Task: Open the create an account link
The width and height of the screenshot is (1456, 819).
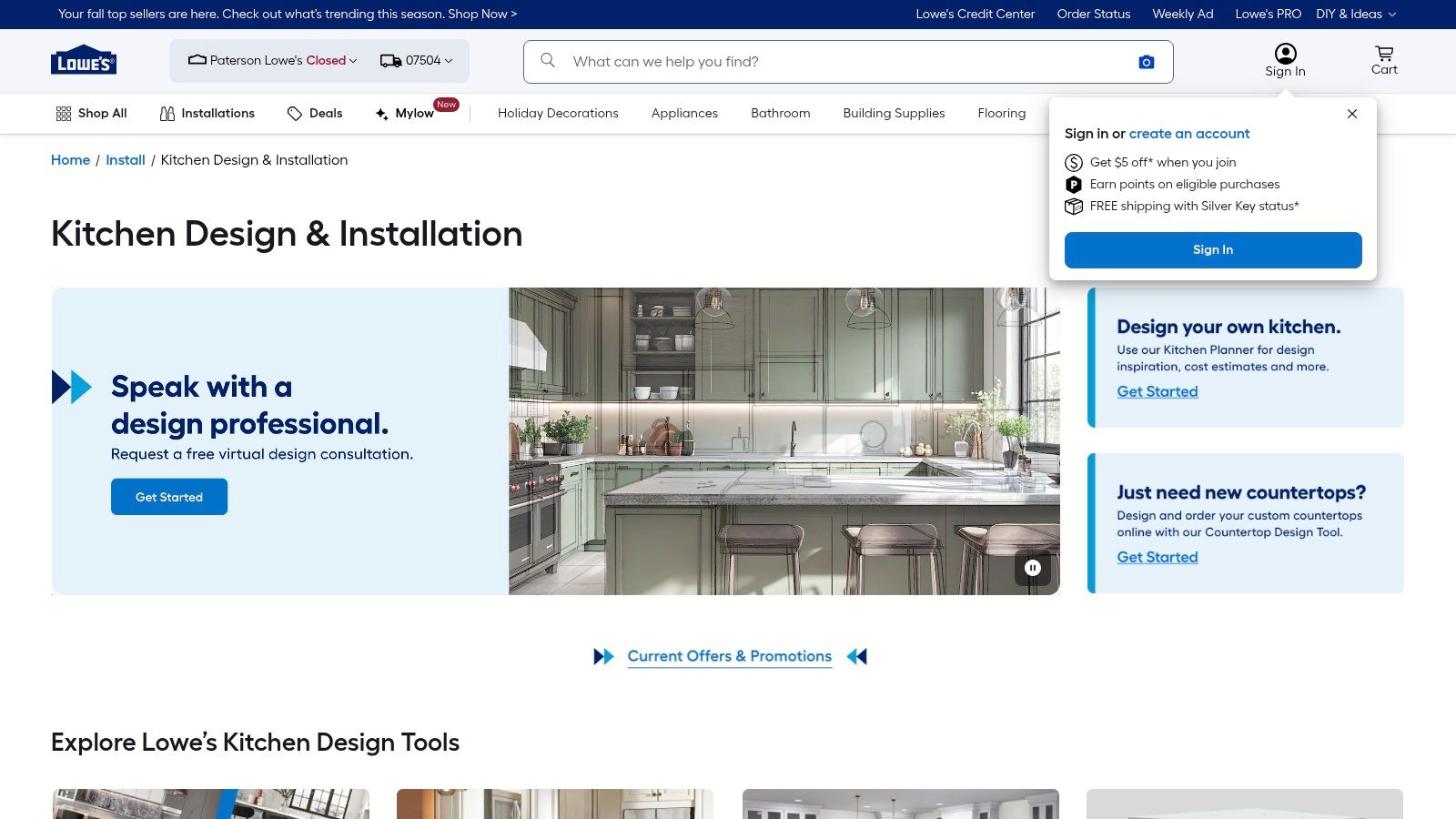Action: [x=1188, y=134]
